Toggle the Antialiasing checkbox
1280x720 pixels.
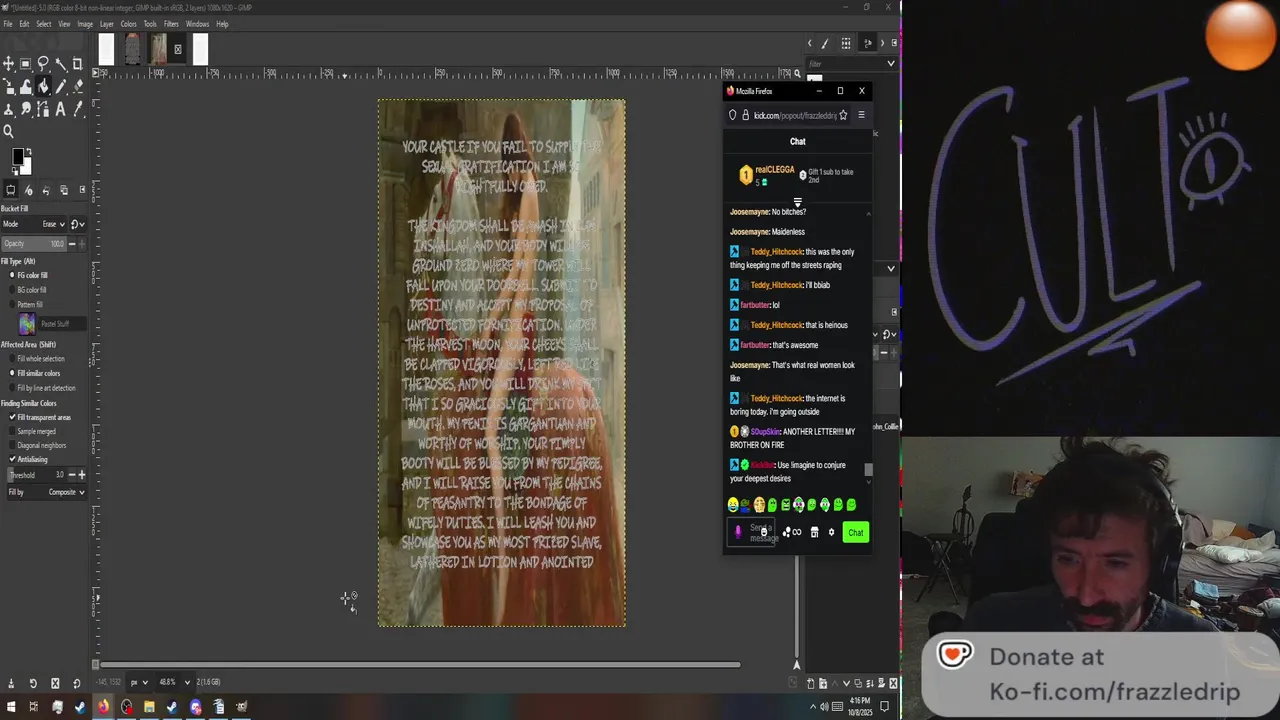click(x=12, y=459)
